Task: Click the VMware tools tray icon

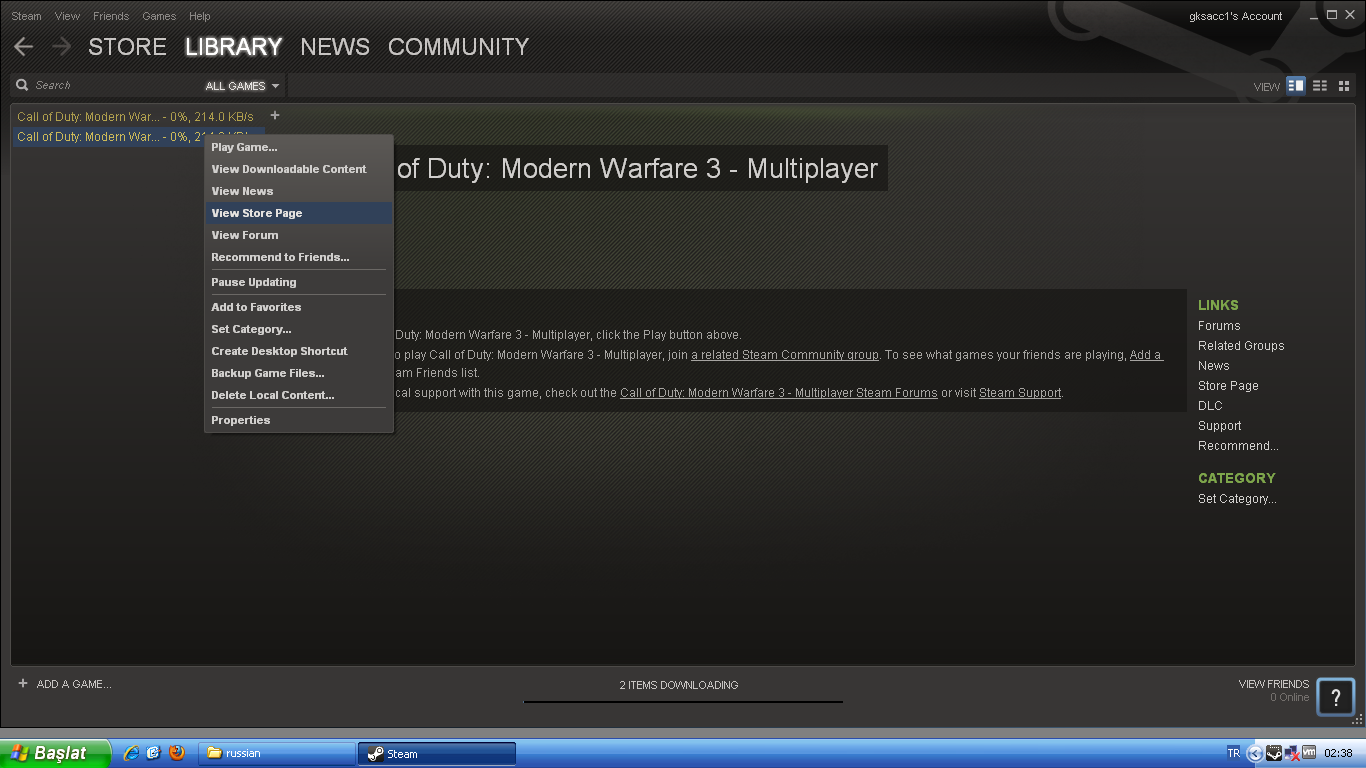Action: 1308,753
